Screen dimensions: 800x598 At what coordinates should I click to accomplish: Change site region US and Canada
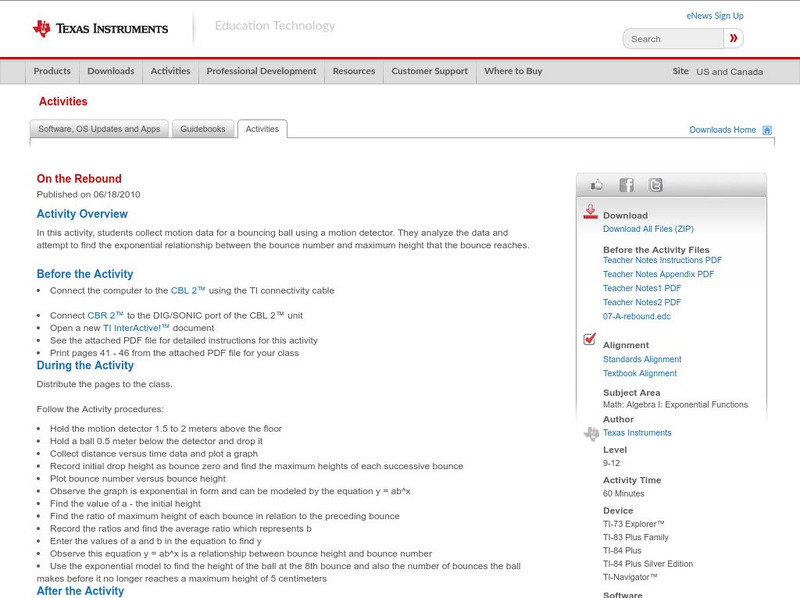coord(730,72)
